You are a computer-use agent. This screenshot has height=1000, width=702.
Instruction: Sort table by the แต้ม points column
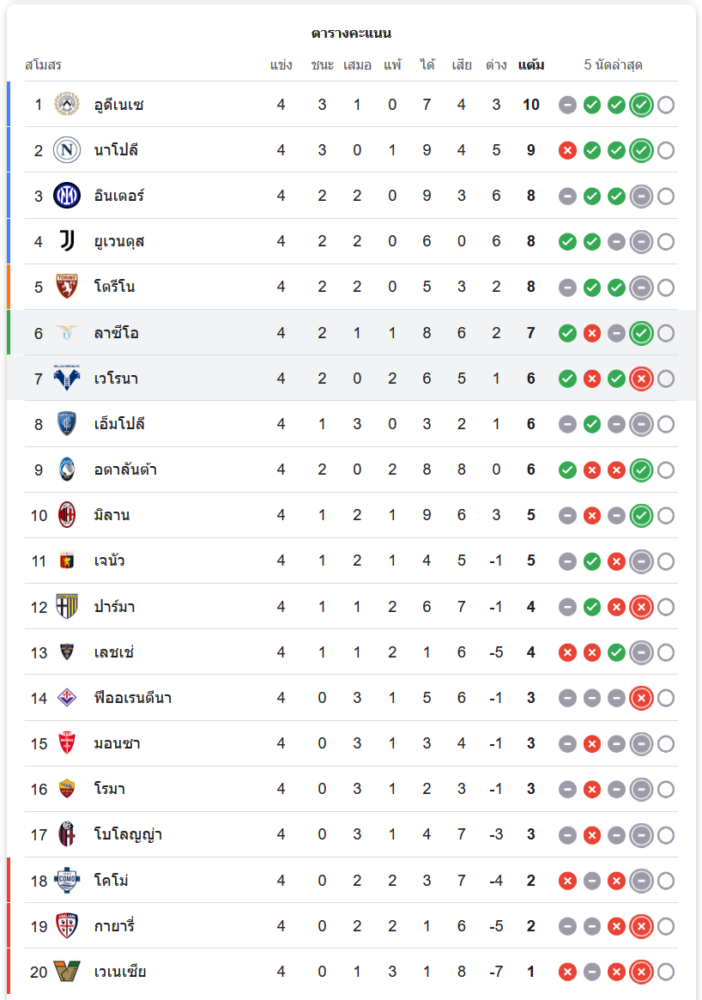point(531,65)
